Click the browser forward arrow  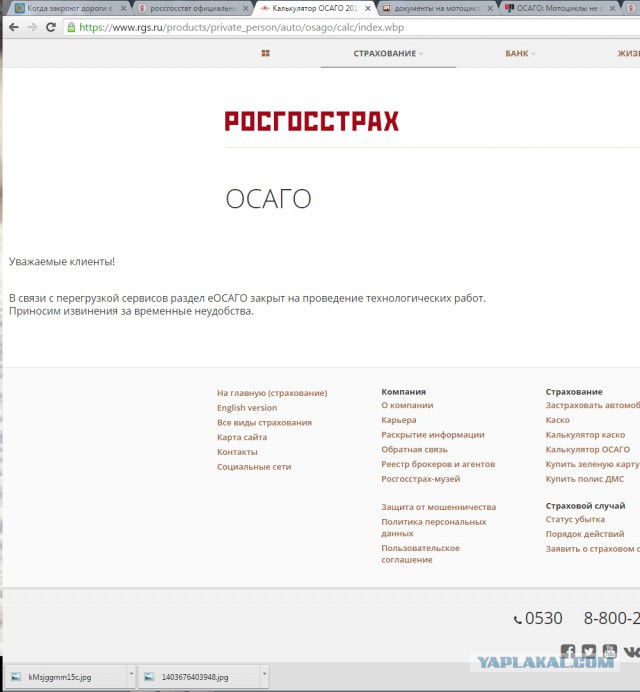point(32,27)
